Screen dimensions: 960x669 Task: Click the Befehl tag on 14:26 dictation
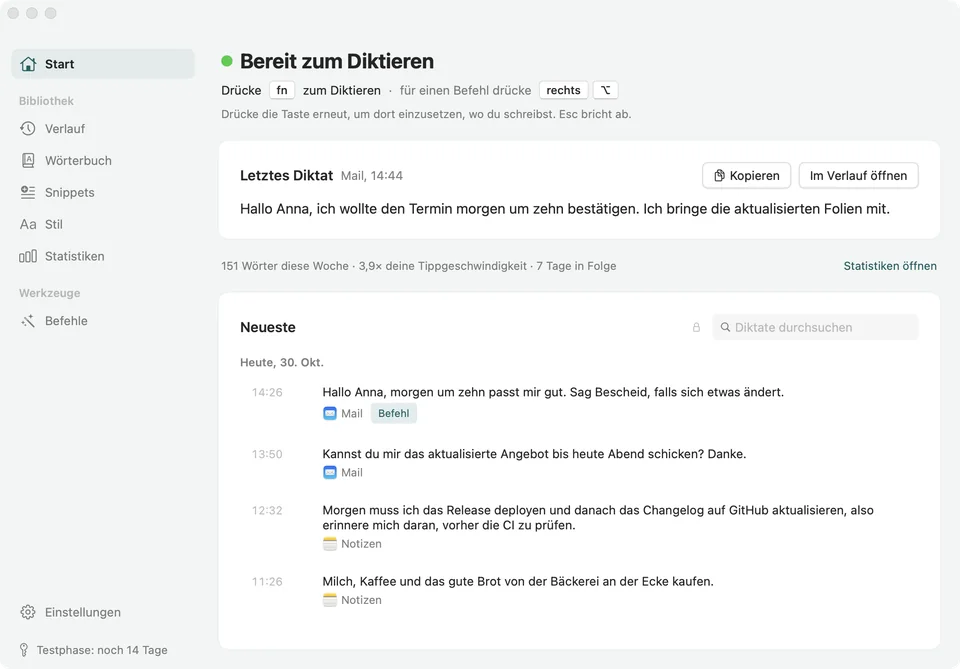tap(394, 413)
